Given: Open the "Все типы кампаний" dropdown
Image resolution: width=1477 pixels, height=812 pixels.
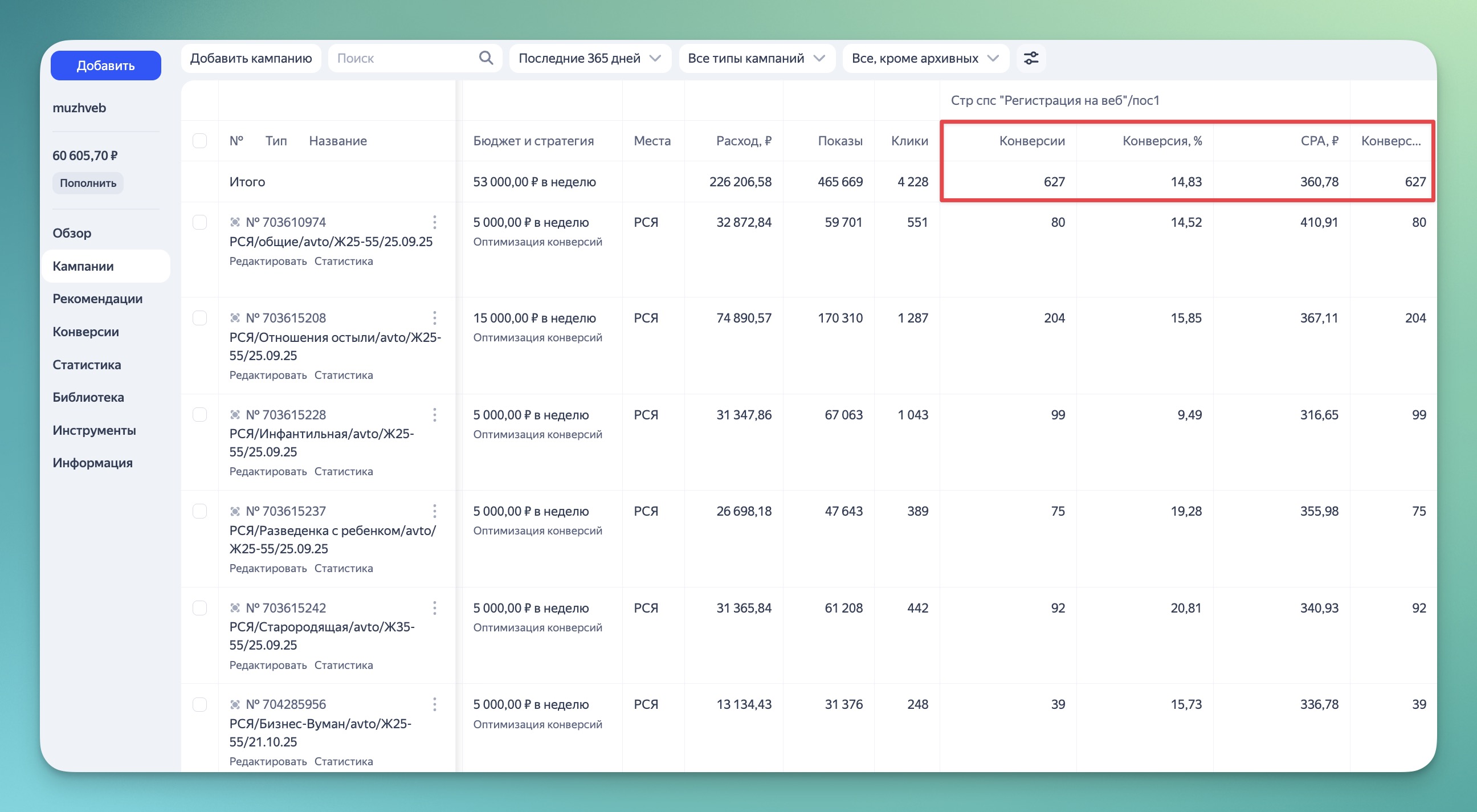Looking at the screenshot, I should point(756,58).
